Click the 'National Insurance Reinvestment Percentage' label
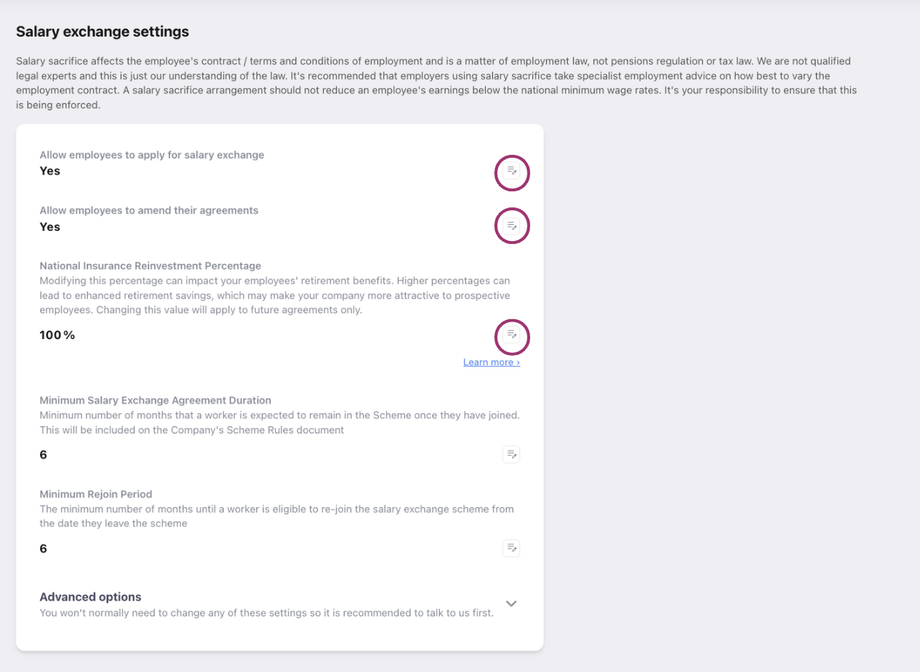The width and height of the screenshot is (920, 672). (150, 266)
